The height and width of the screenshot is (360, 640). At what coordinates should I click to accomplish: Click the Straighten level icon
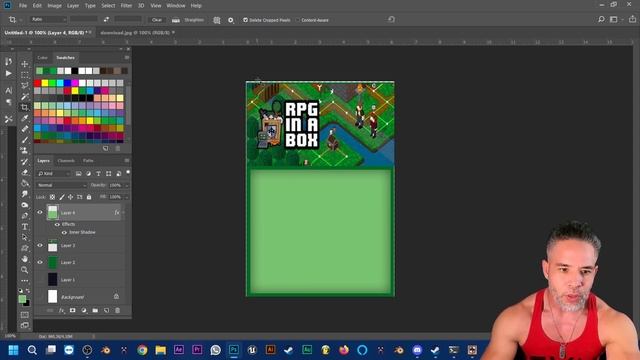176,20
